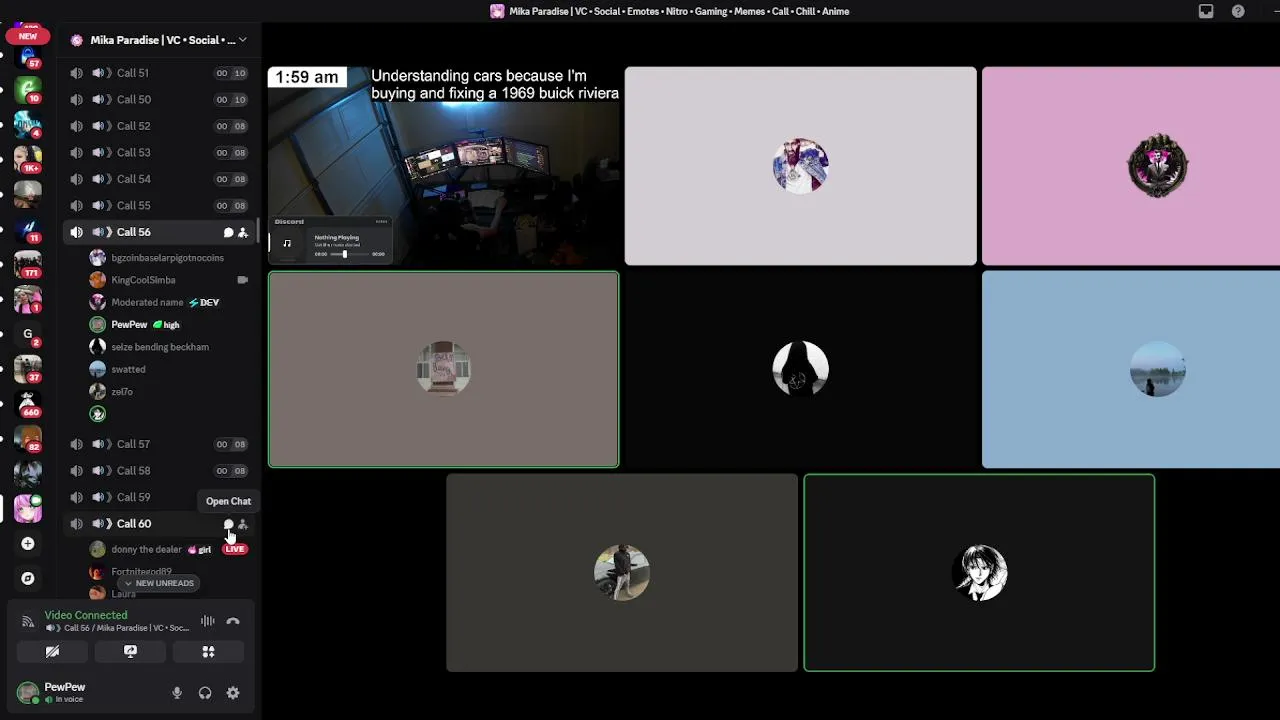
Task: Select user swatted in Call 56
Action: pyautogui.click(x=170, y=369)
